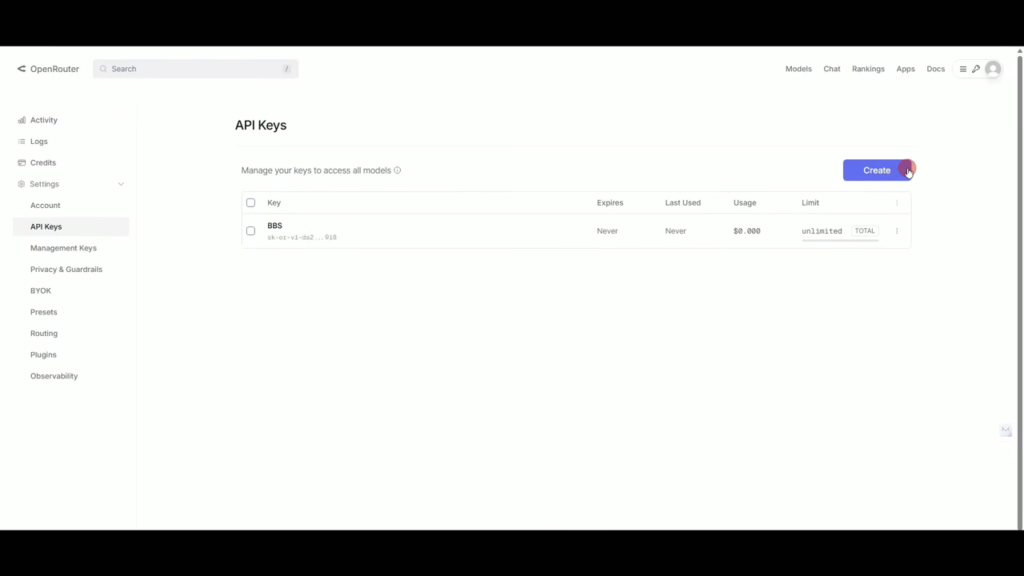
Task: Open Privacy & Guardrails settings
Action: [x=66, y=269]
